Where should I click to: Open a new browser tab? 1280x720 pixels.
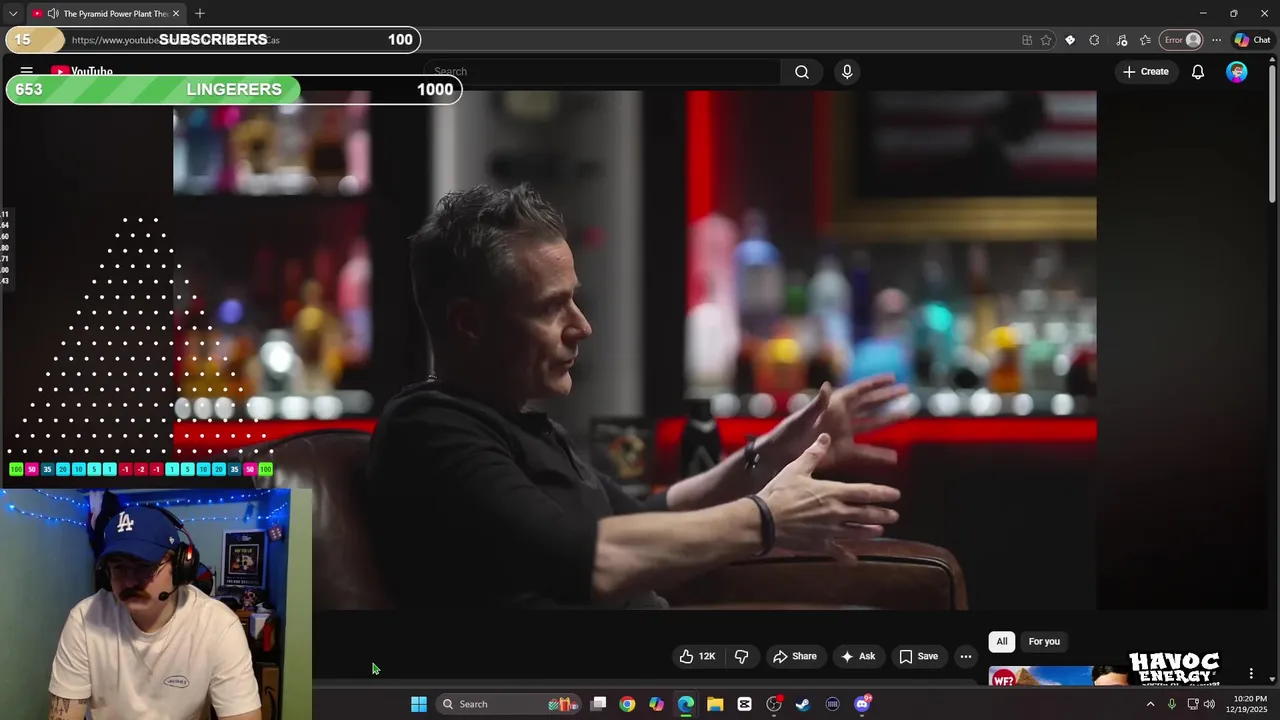200,13
